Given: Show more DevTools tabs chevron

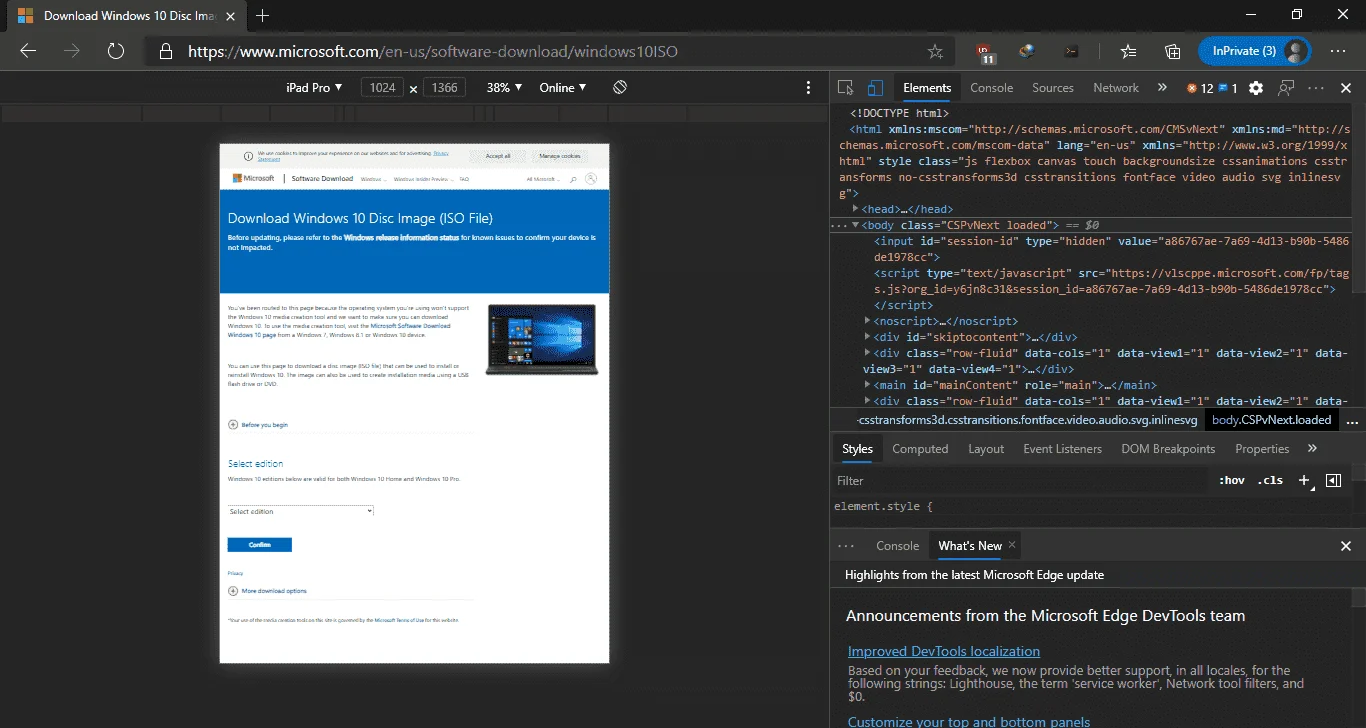Looking at the screenshot, I should click(1162, 88).
